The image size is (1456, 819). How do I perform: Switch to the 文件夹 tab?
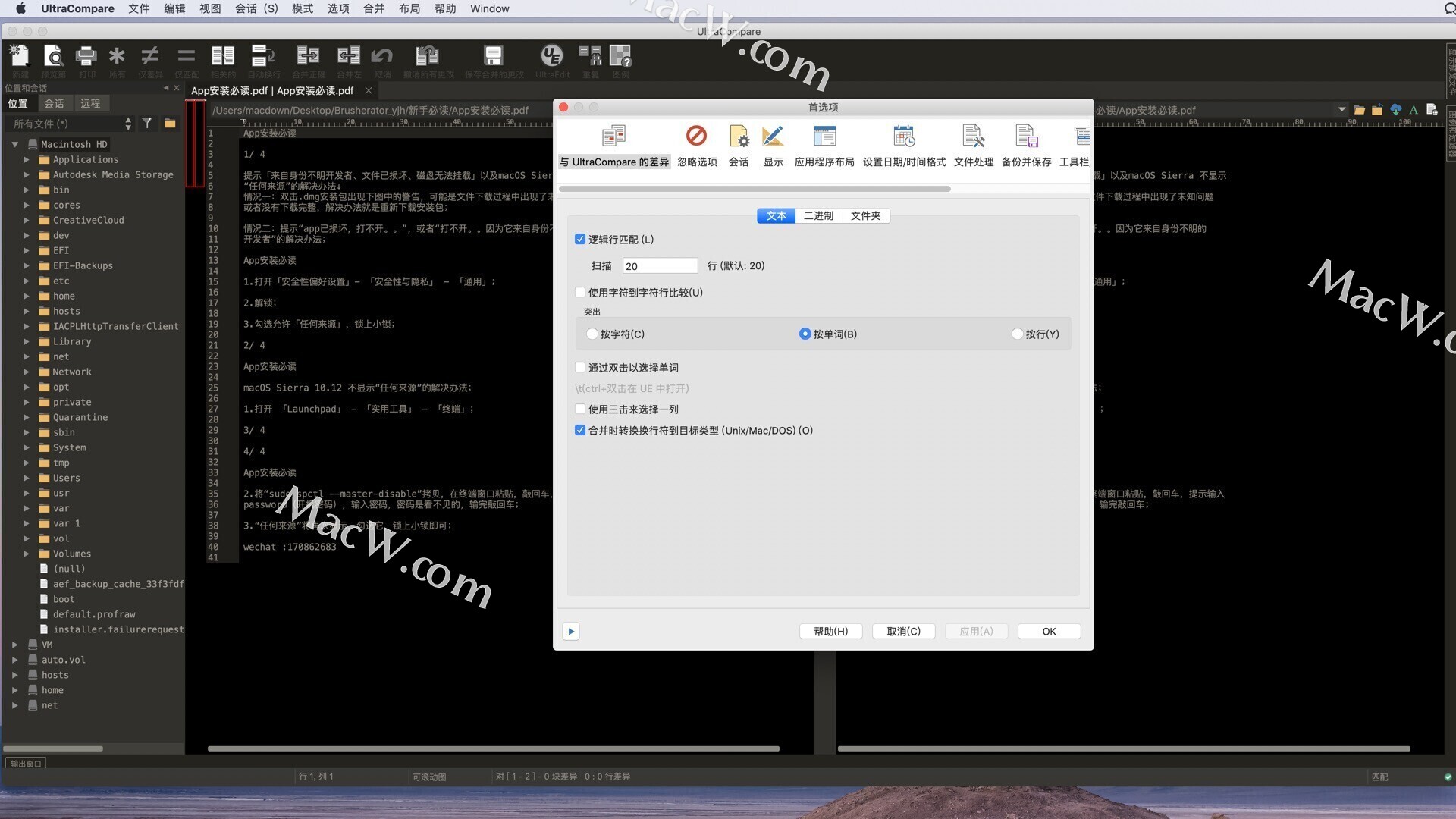865,216
